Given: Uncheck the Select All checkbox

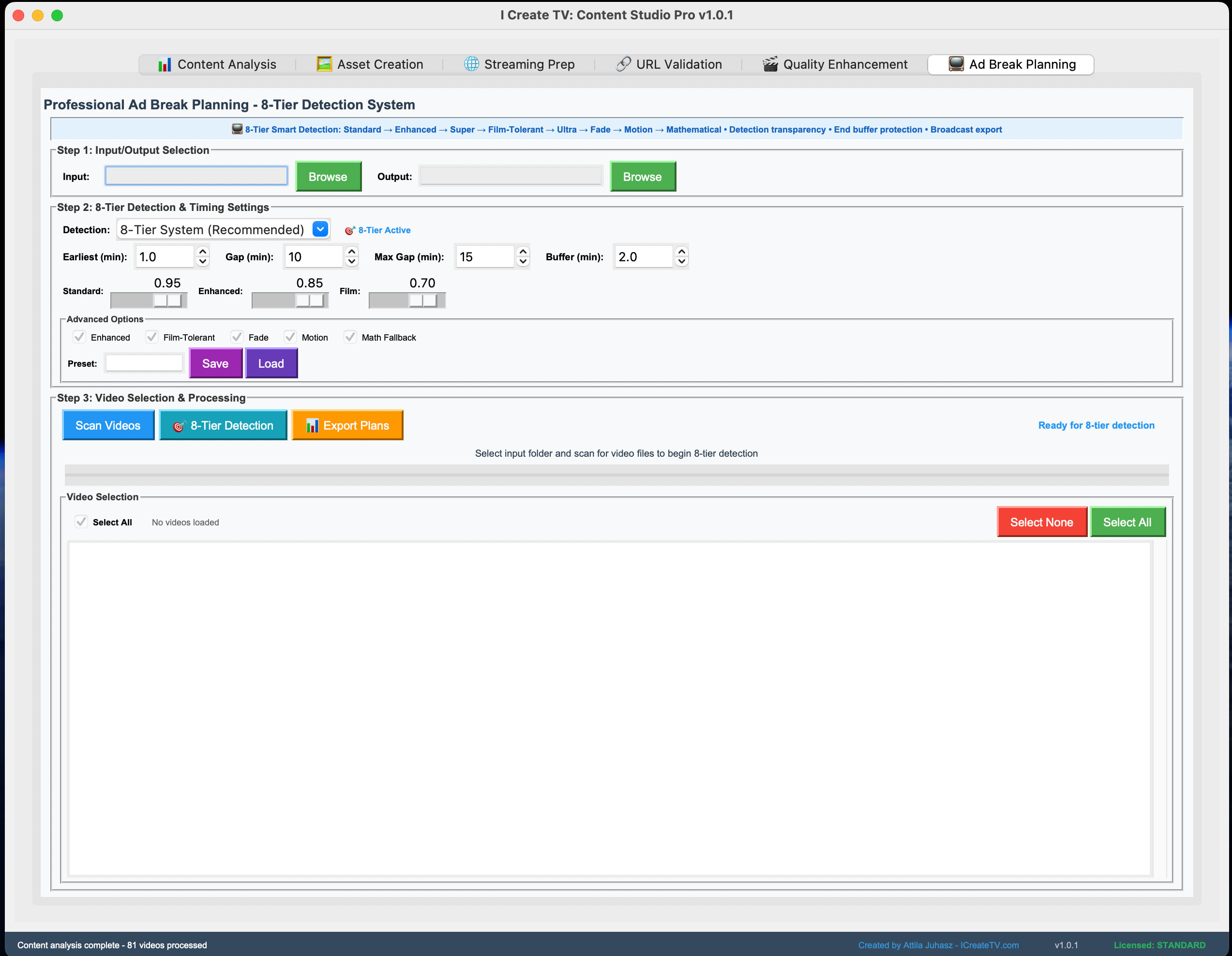Looking at the screenshot, I should coord(81,522).
